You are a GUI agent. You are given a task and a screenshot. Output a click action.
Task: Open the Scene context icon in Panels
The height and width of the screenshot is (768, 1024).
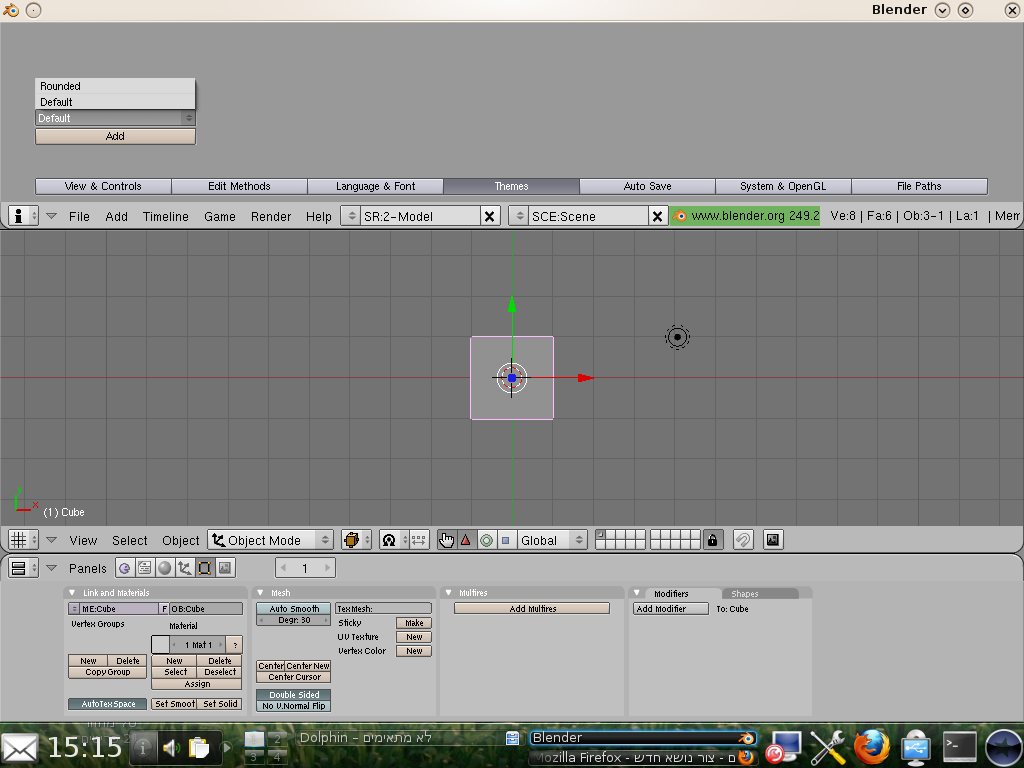pos(225,568)
